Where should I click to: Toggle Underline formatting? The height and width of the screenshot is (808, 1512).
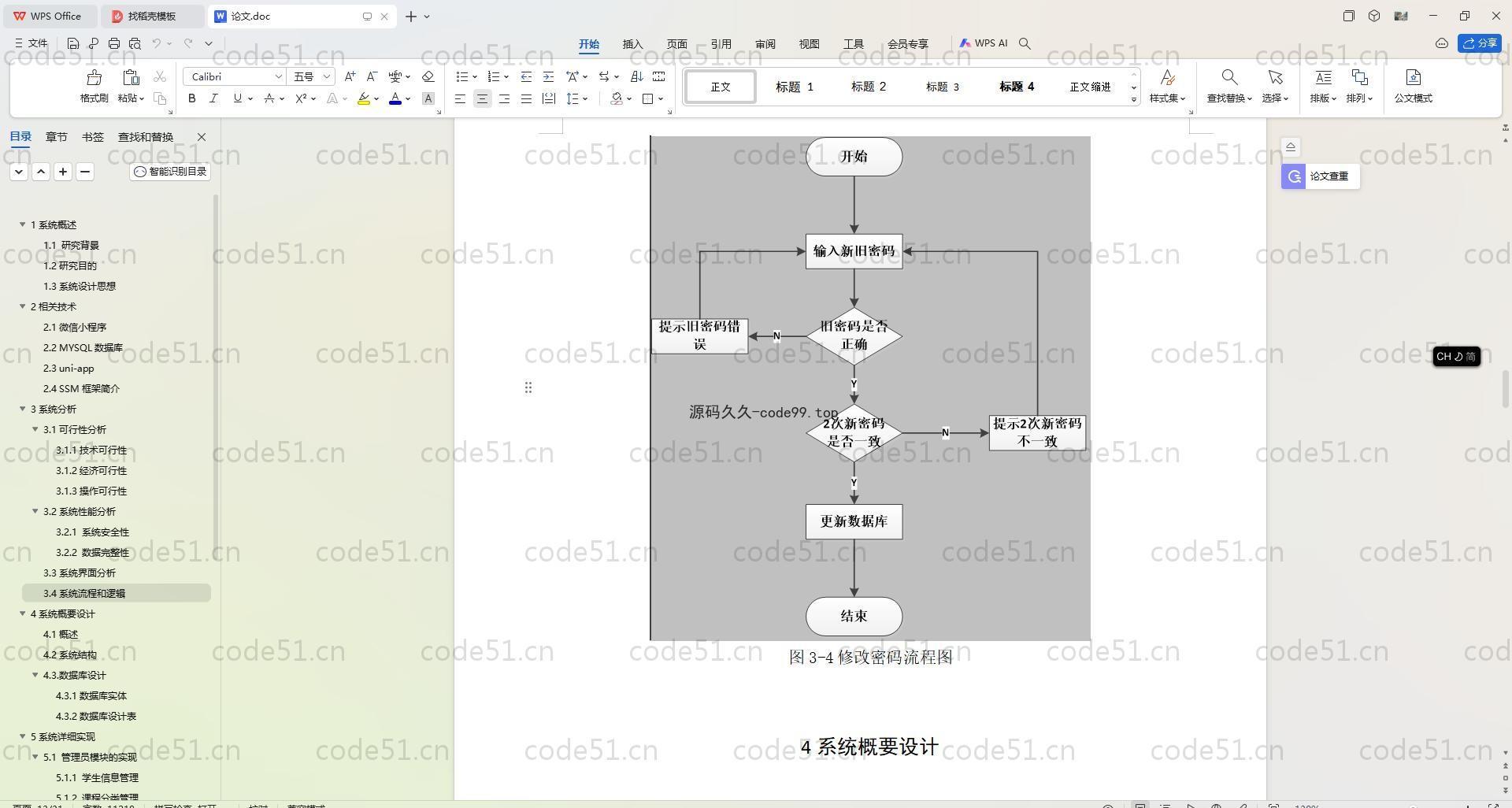[237, 98]
